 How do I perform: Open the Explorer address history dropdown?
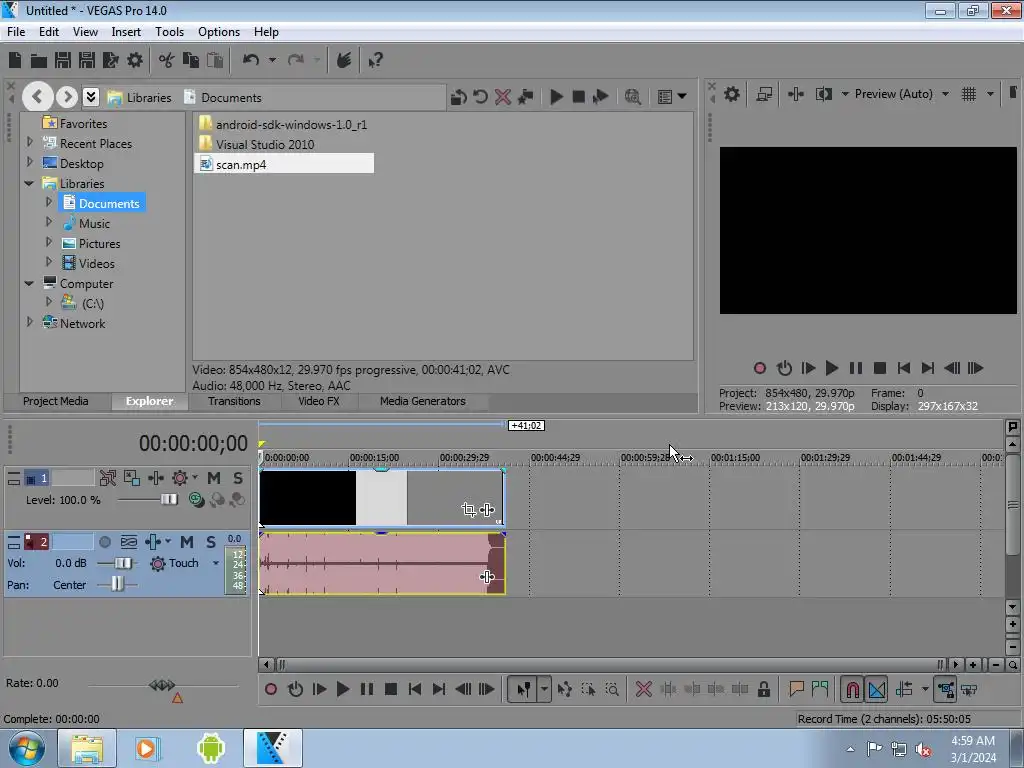coord(91,97)
